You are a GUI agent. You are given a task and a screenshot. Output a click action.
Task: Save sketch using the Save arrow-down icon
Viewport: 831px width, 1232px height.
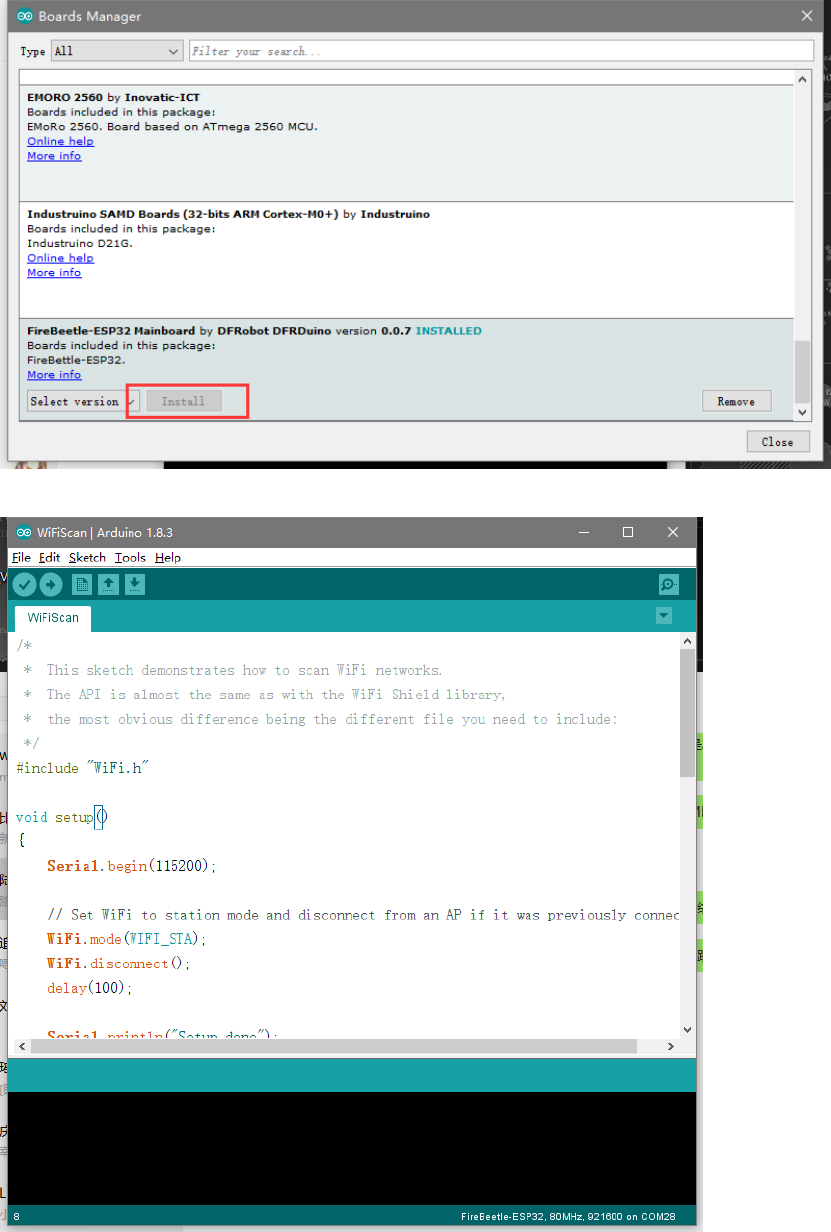[135, 585]
